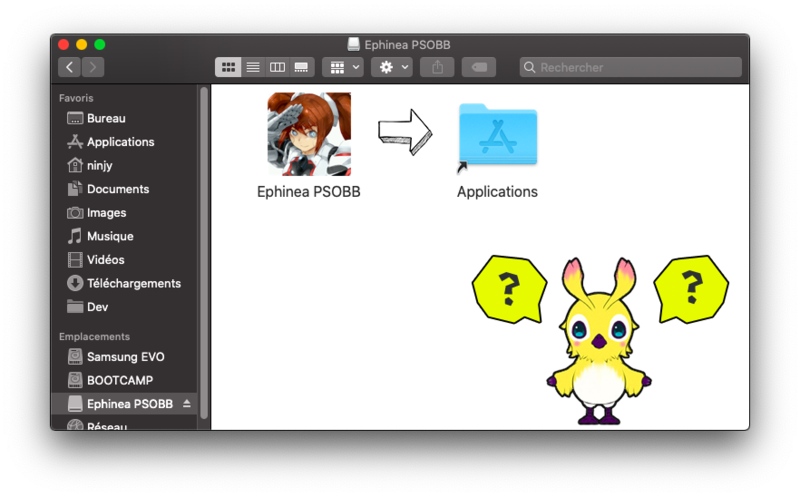Click the Applications folder name label
Viewport: 800px width, 497px height.
(x=497, y=192)
